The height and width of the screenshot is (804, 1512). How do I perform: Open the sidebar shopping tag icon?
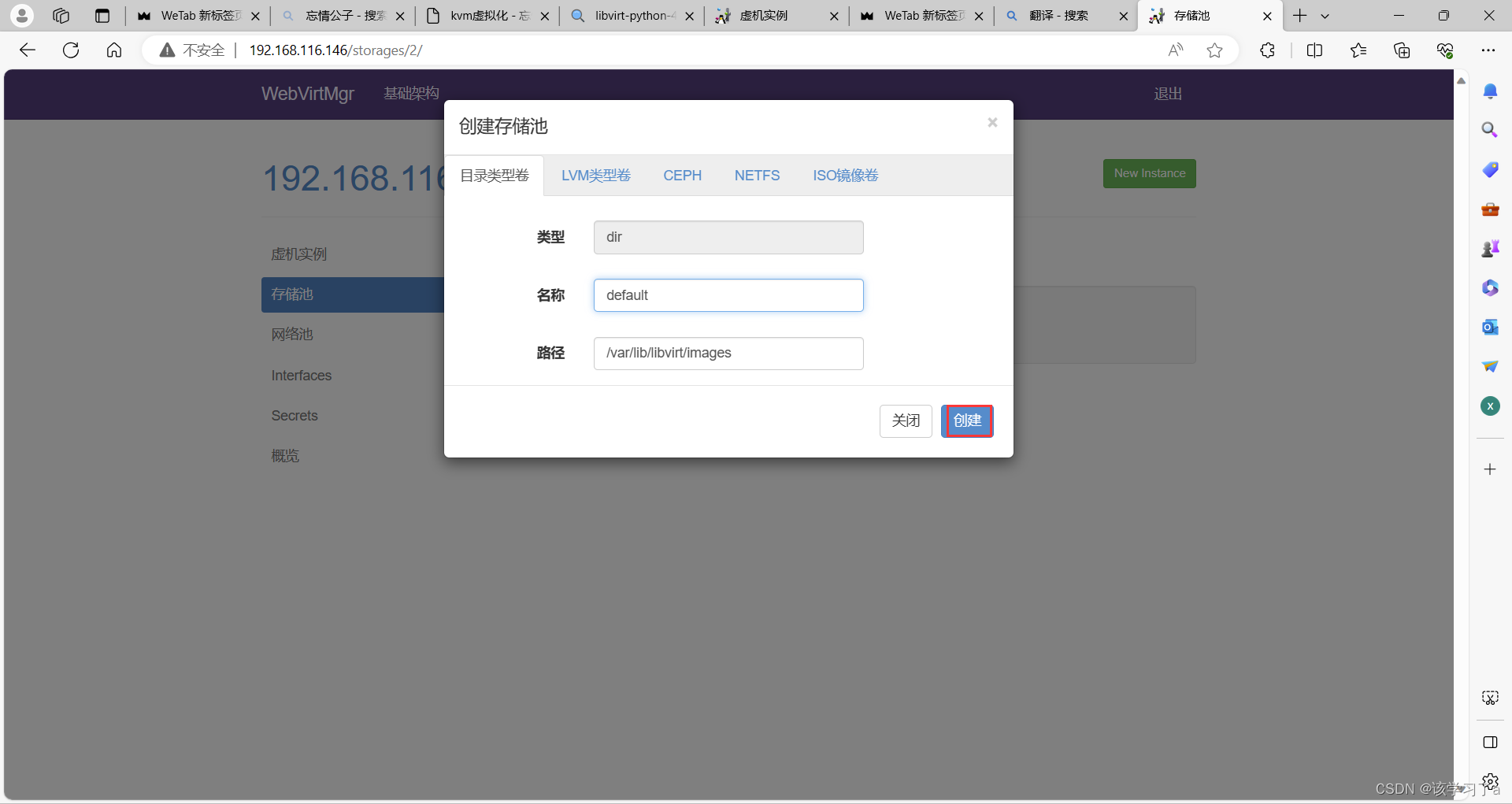pos(1490,169)
